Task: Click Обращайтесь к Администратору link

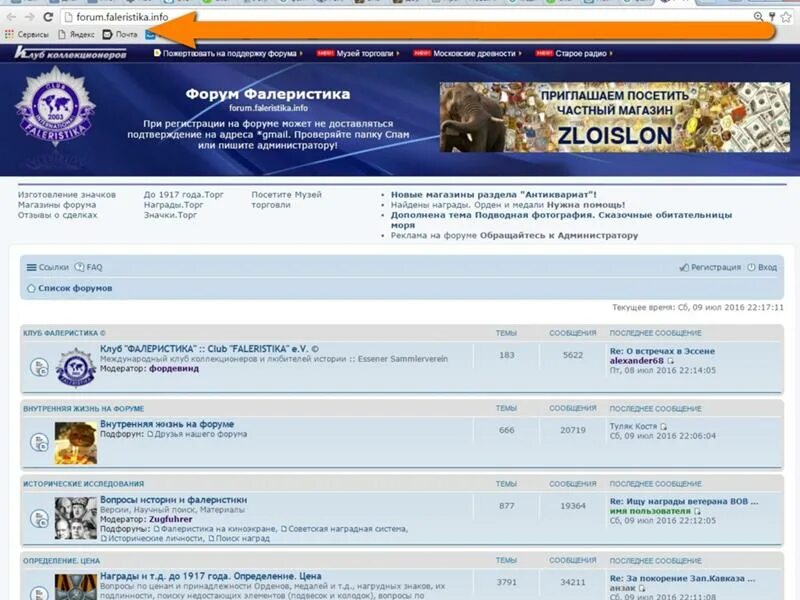Action: pos(559,235)
